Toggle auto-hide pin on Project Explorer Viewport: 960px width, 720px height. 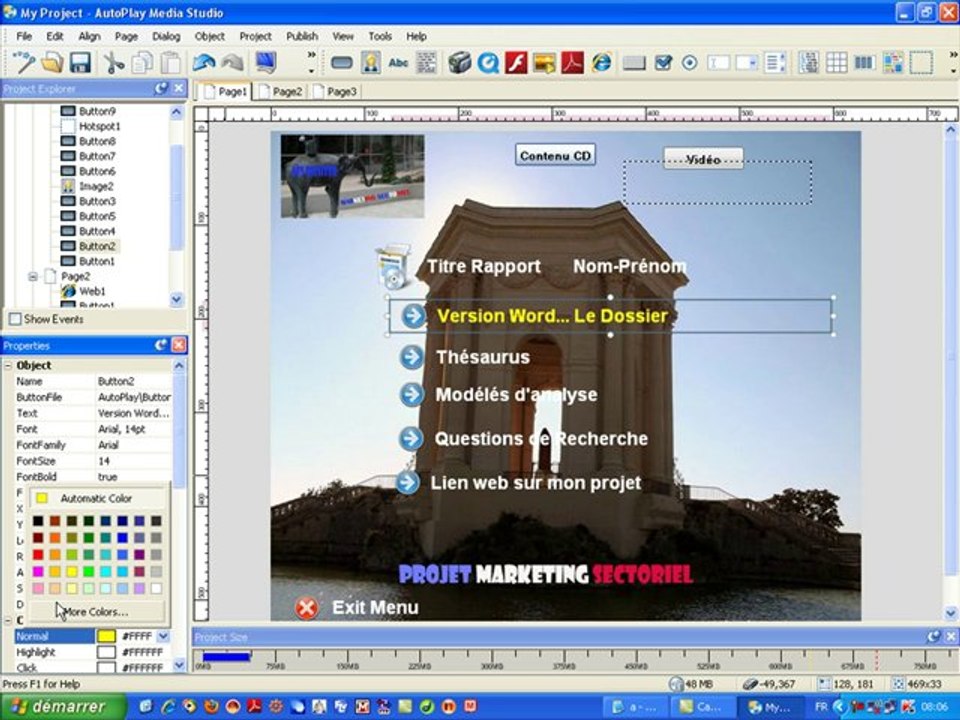161,89
